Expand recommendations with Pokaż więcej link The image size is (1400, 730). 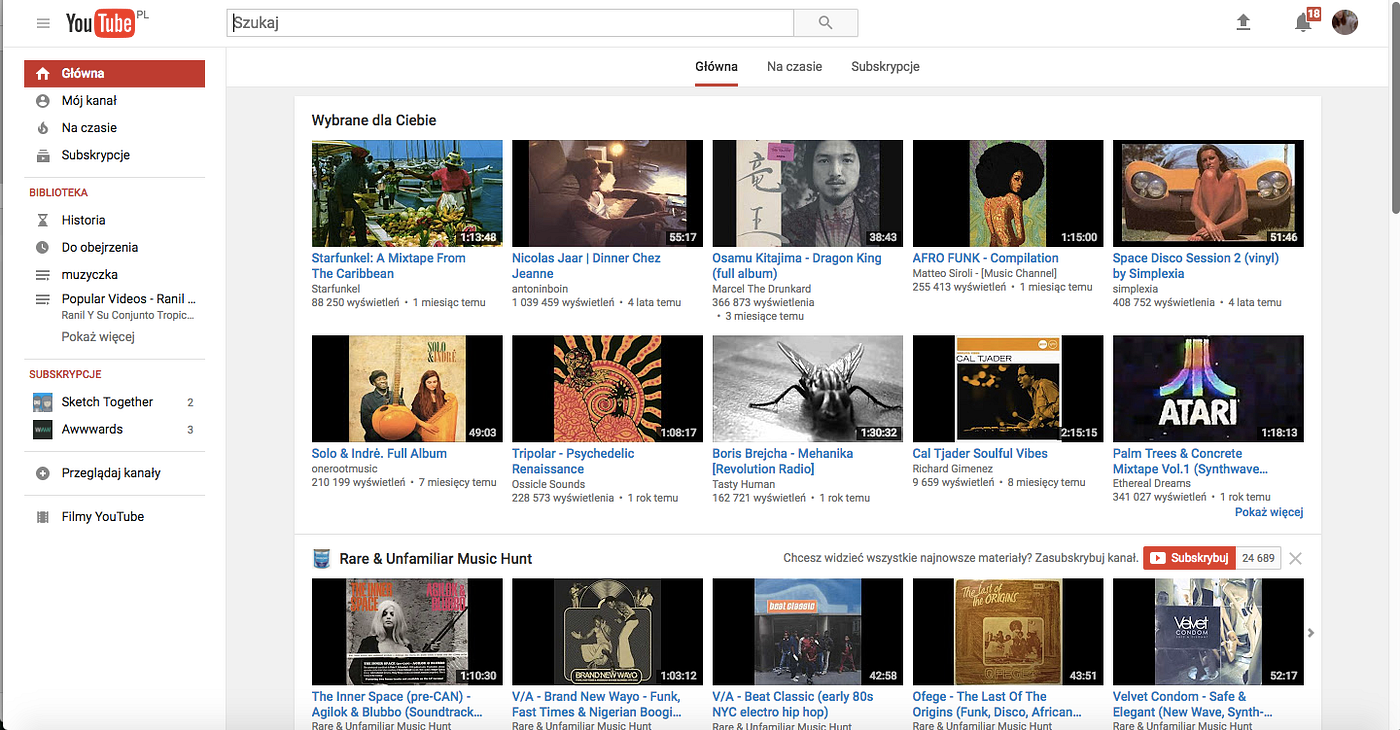tap(1269, 512)
